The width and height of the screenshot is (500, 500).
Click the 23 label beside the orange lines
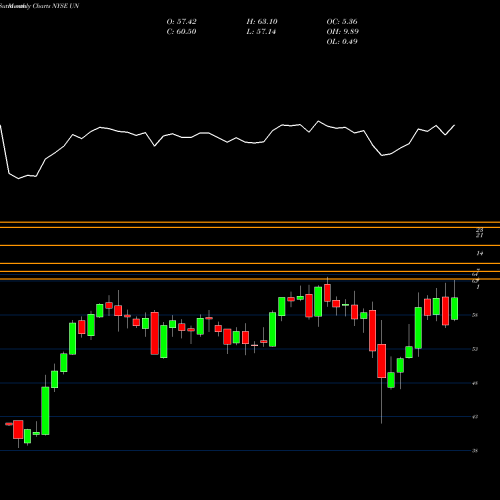point(479,230)
